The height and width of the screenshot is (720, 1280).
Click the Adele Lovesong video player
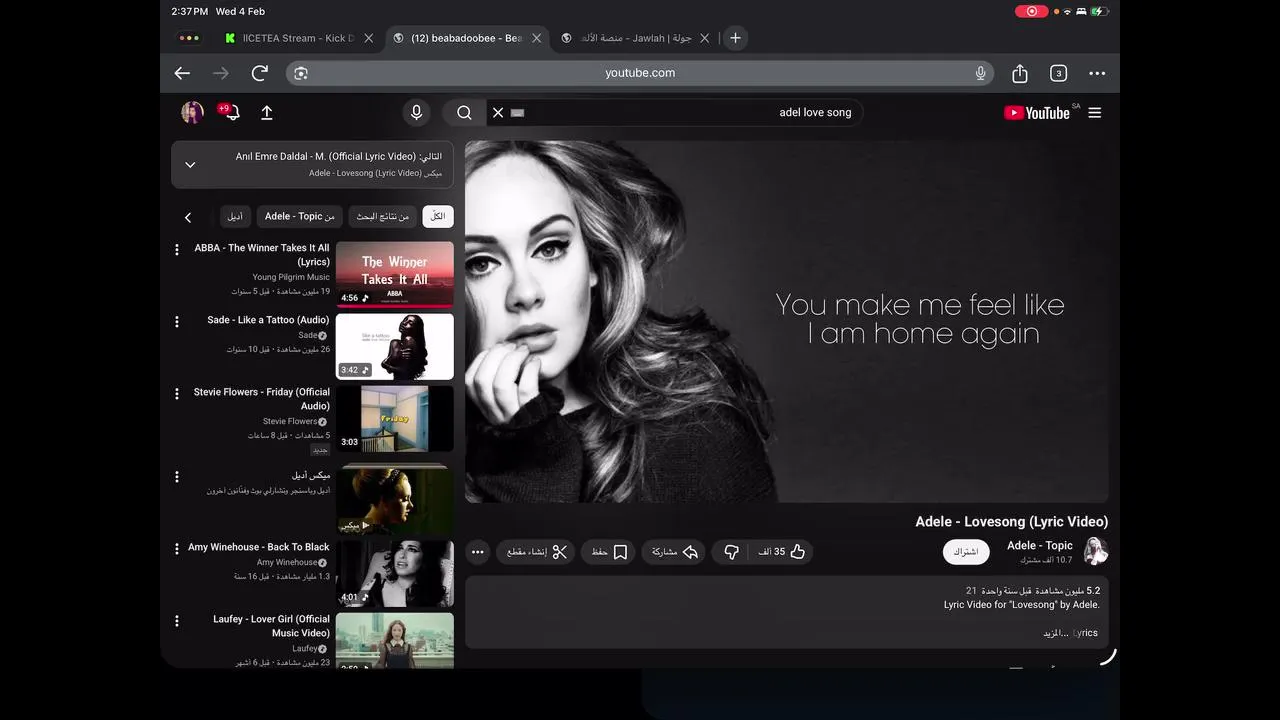pyautogui.click(x=787, y=321)
